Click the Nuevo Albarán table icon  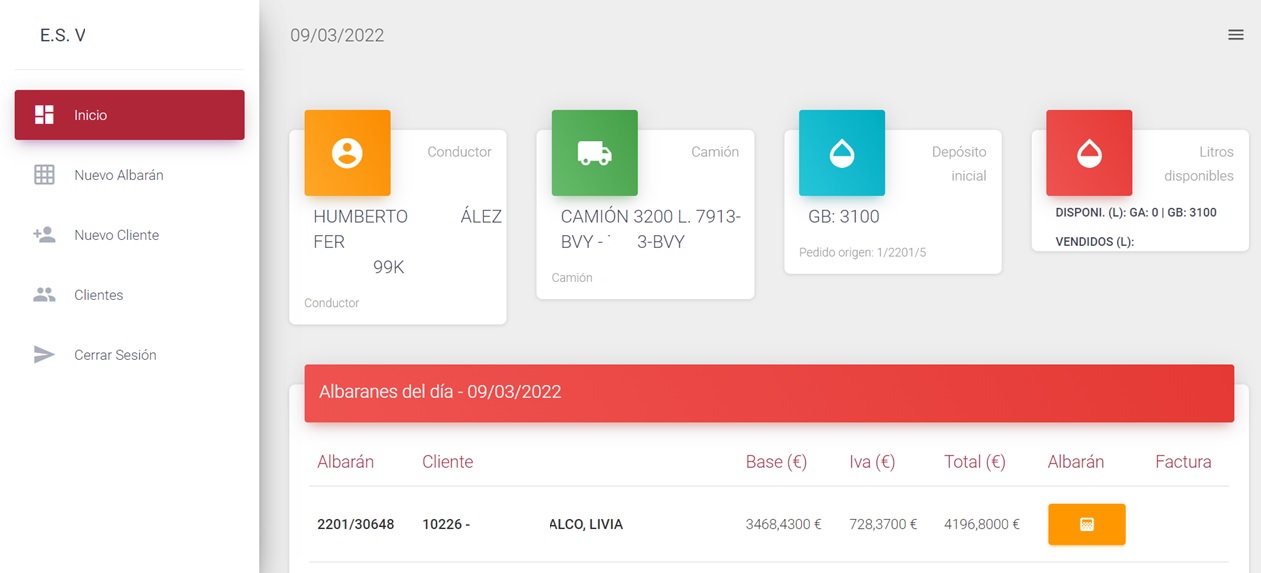pyautogui.click(x=44, y=175)
